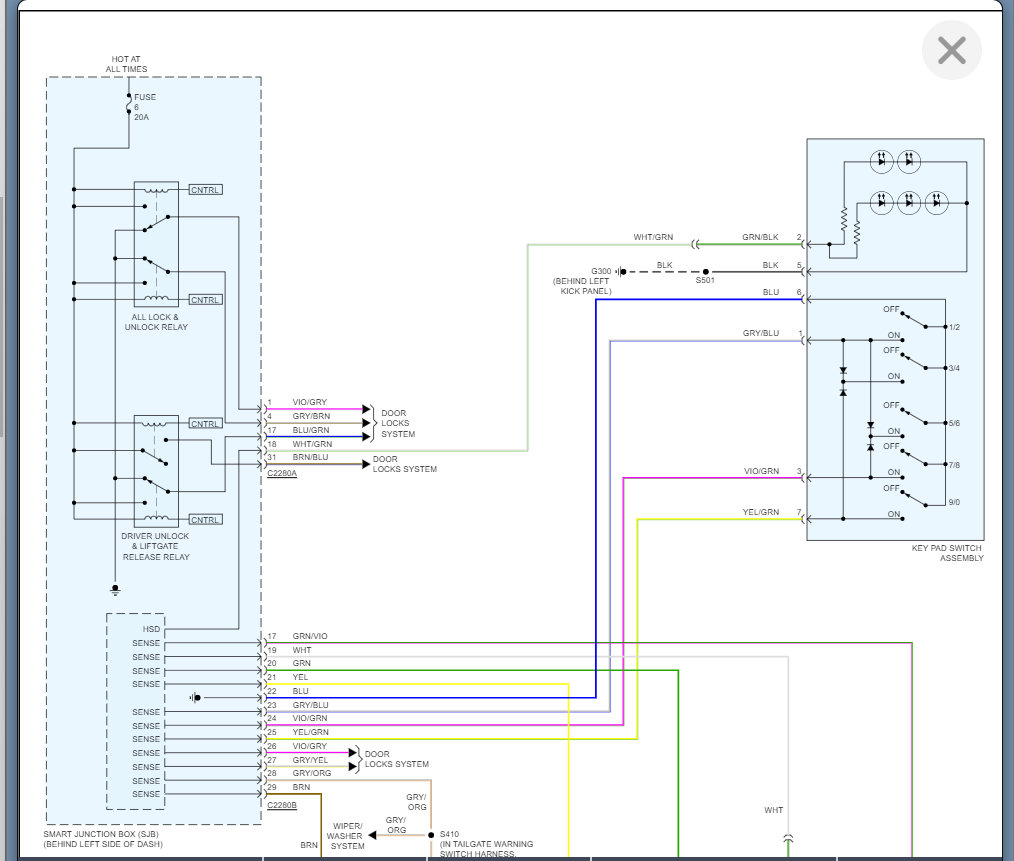This screenshot has width=1014, height=861.
Task: Click the GRN/BLK wire label
Action: tap(760, 237)
